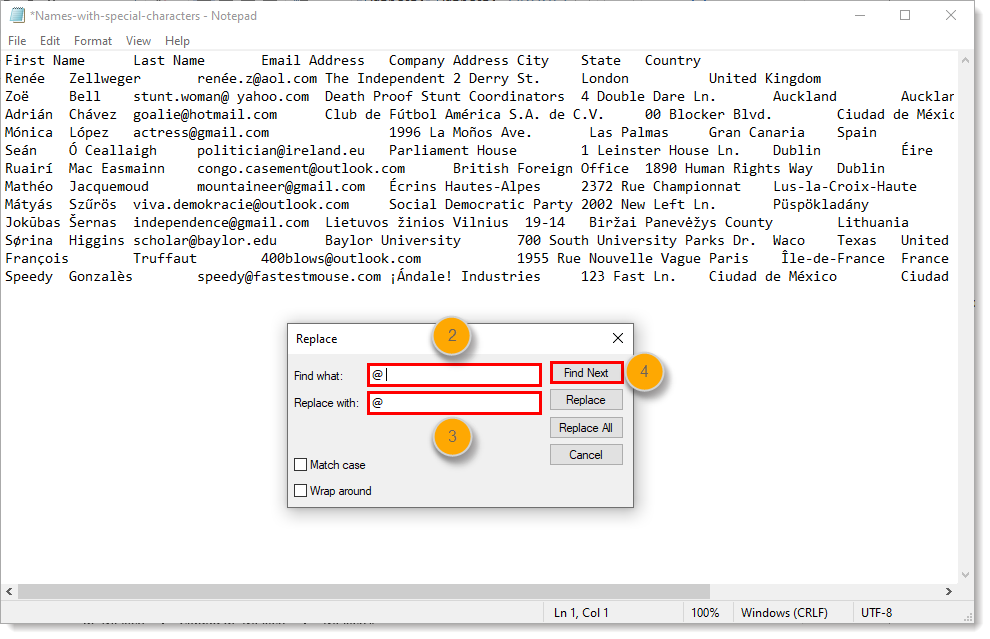Close the Replace dialog with X

617,339
